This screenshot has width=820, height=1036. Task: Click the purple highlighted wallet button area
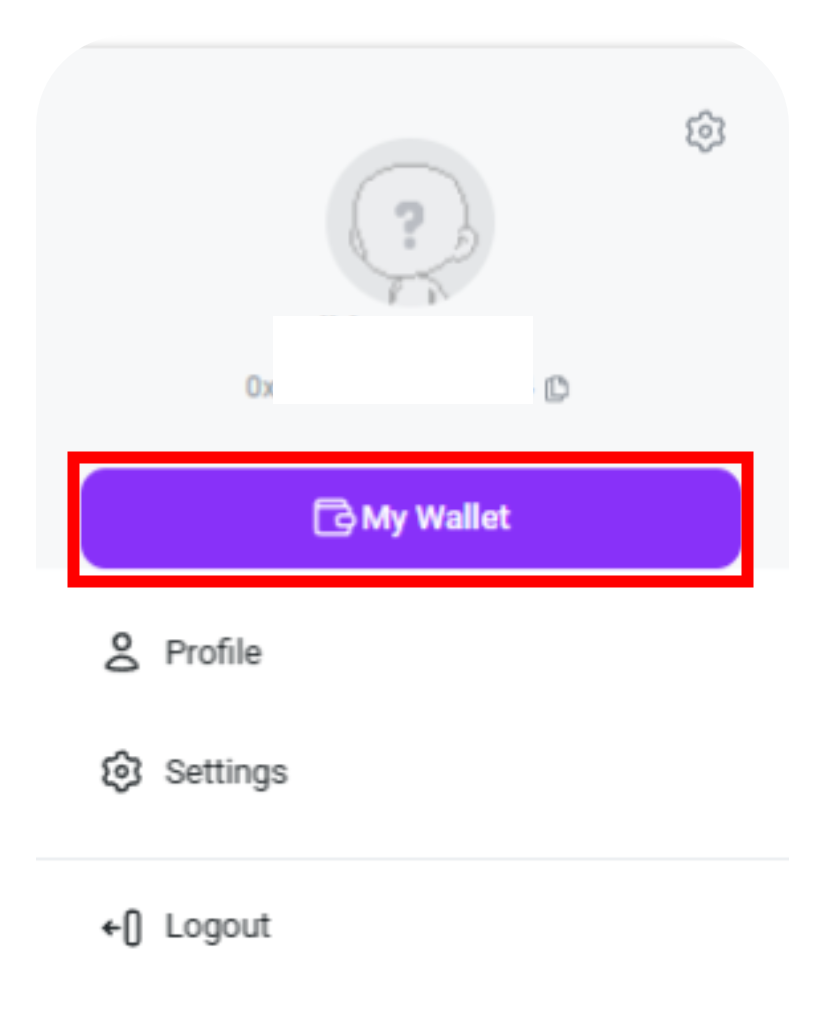(x=410, y=519)
